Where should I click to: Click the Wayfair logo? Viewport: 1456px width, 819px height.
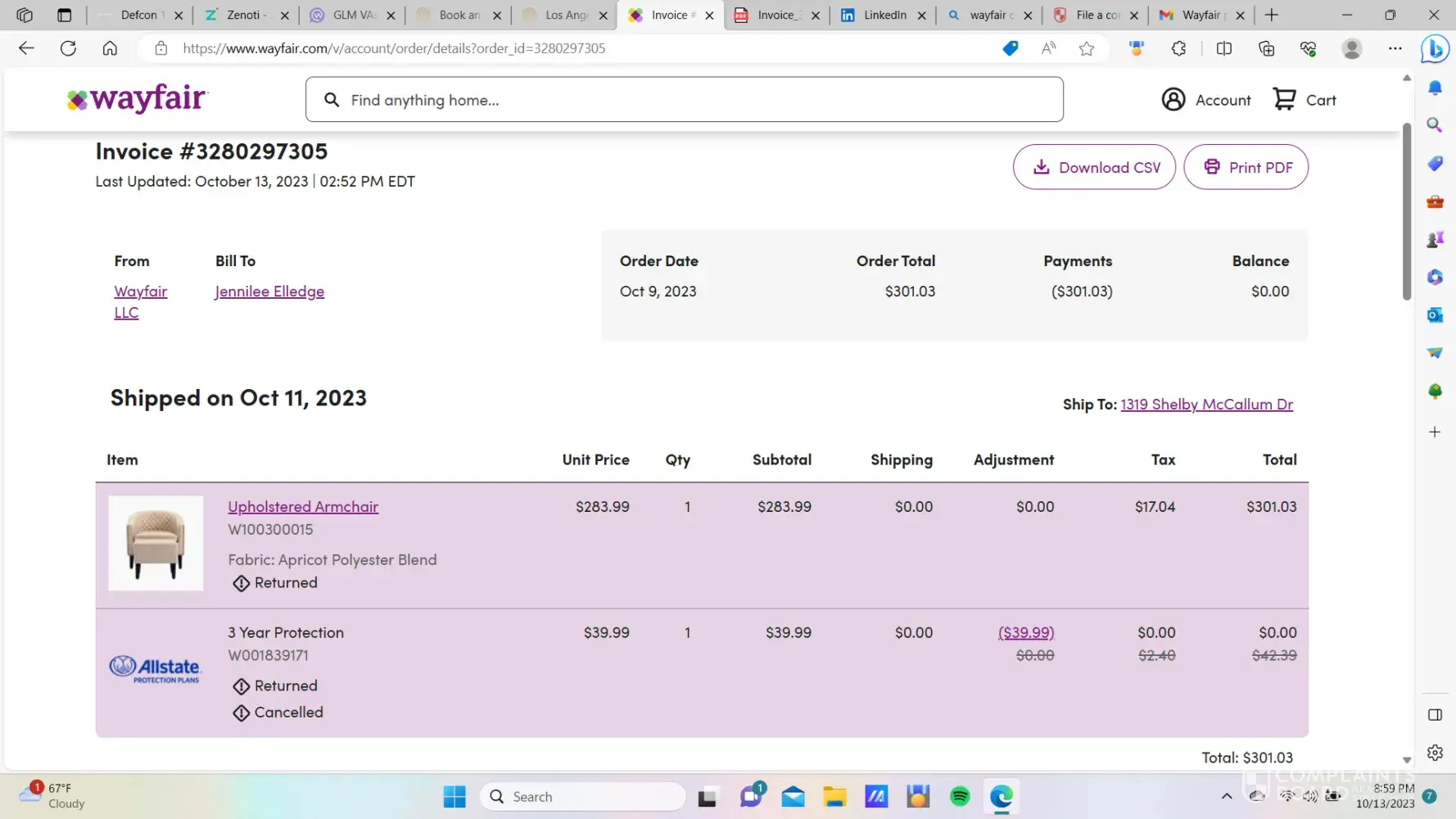(138, 99)
